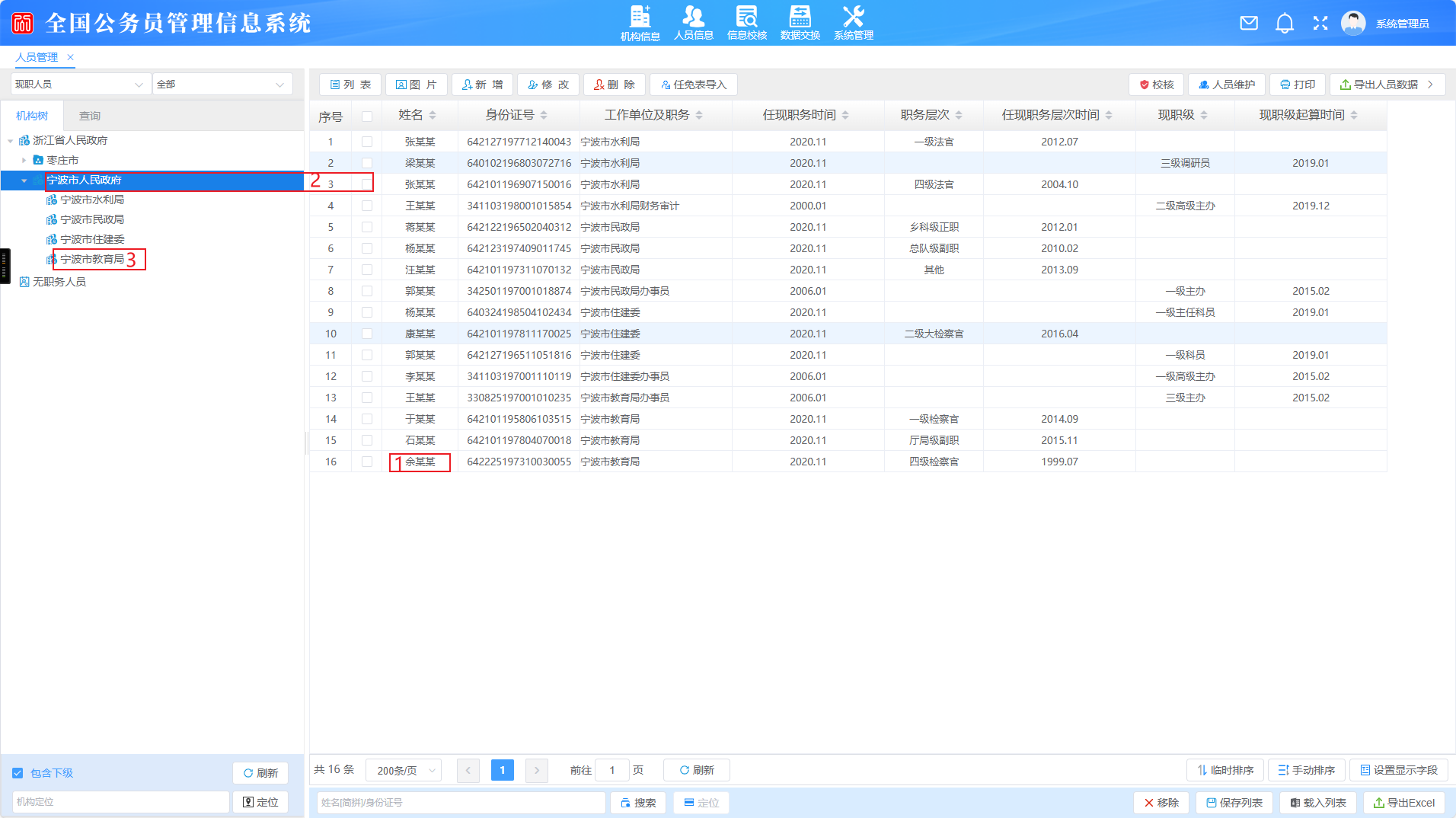The height and width of the screenshot is (818, 1456).
Task: Collapse the 浙江省人民政府 tree node
Action: [x=11, y=141]
